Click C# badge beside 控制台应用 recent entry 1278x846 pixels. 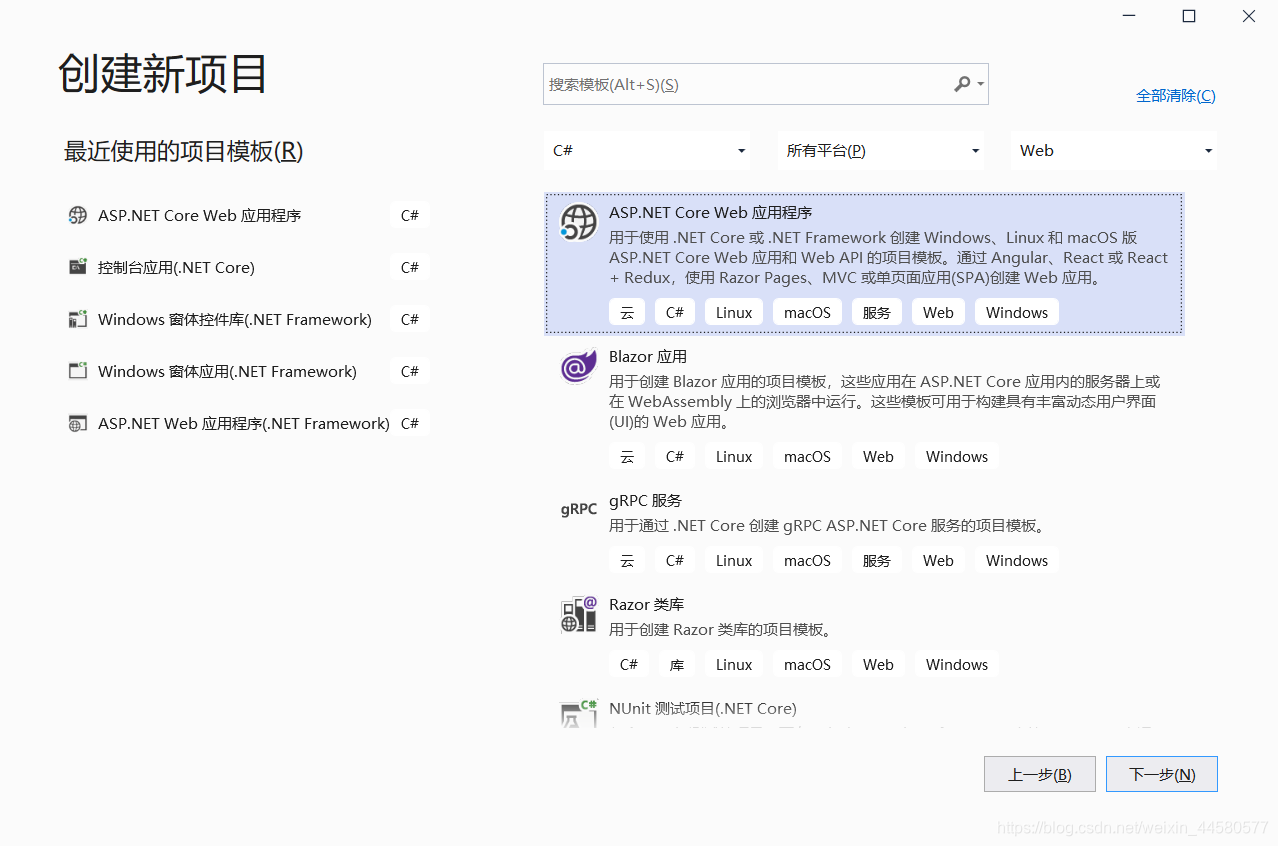tap(410, 267)
